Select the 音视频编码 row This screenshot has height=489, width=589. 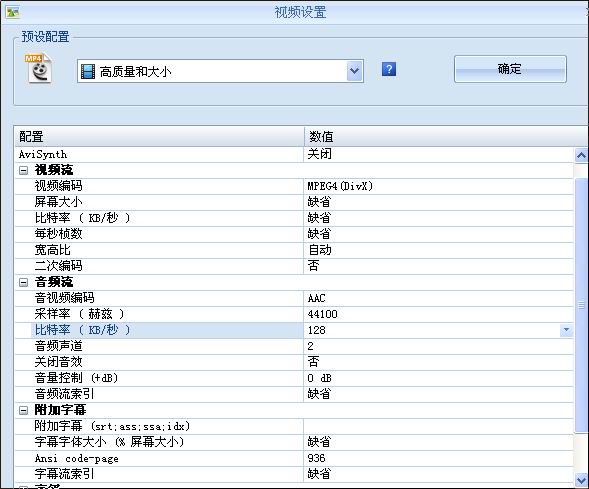(x=294, y=298)
